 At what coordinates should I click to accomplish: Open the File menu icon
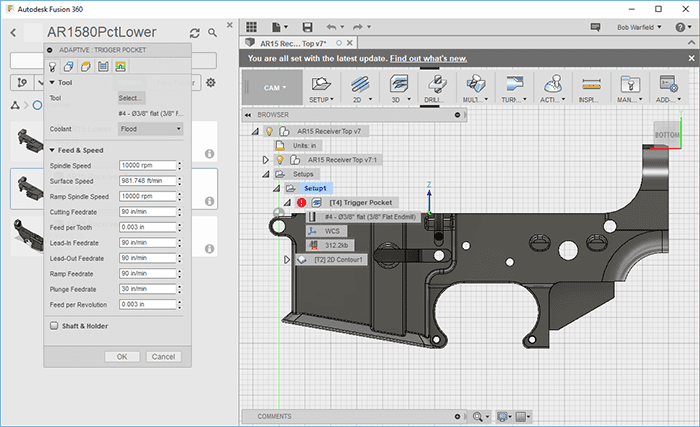pyautogui.click(x=279, y=27)
